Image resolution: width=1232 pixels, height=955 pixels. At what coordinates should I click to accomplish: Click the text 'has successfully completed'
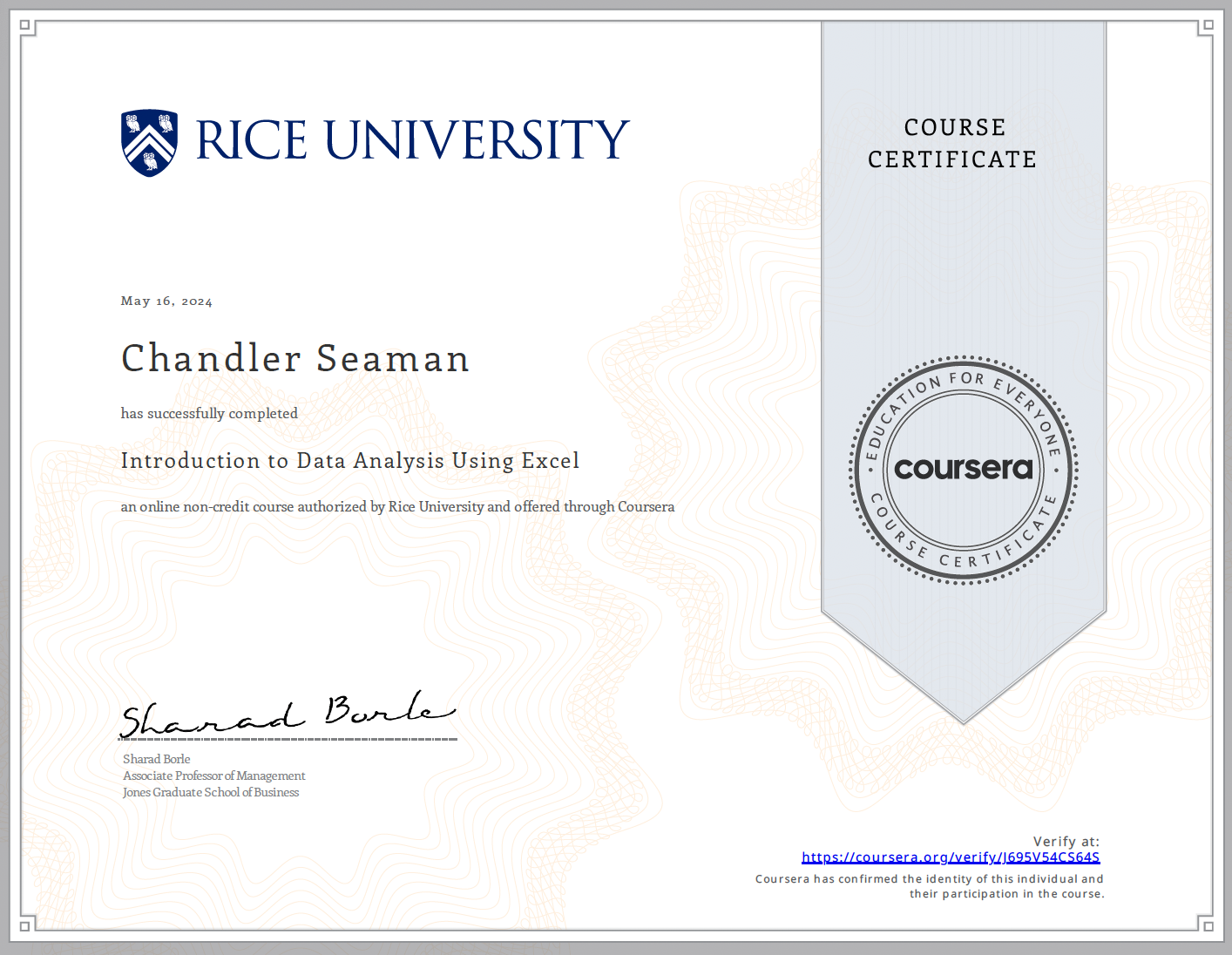pyautogui.click(x=209, y=413)
